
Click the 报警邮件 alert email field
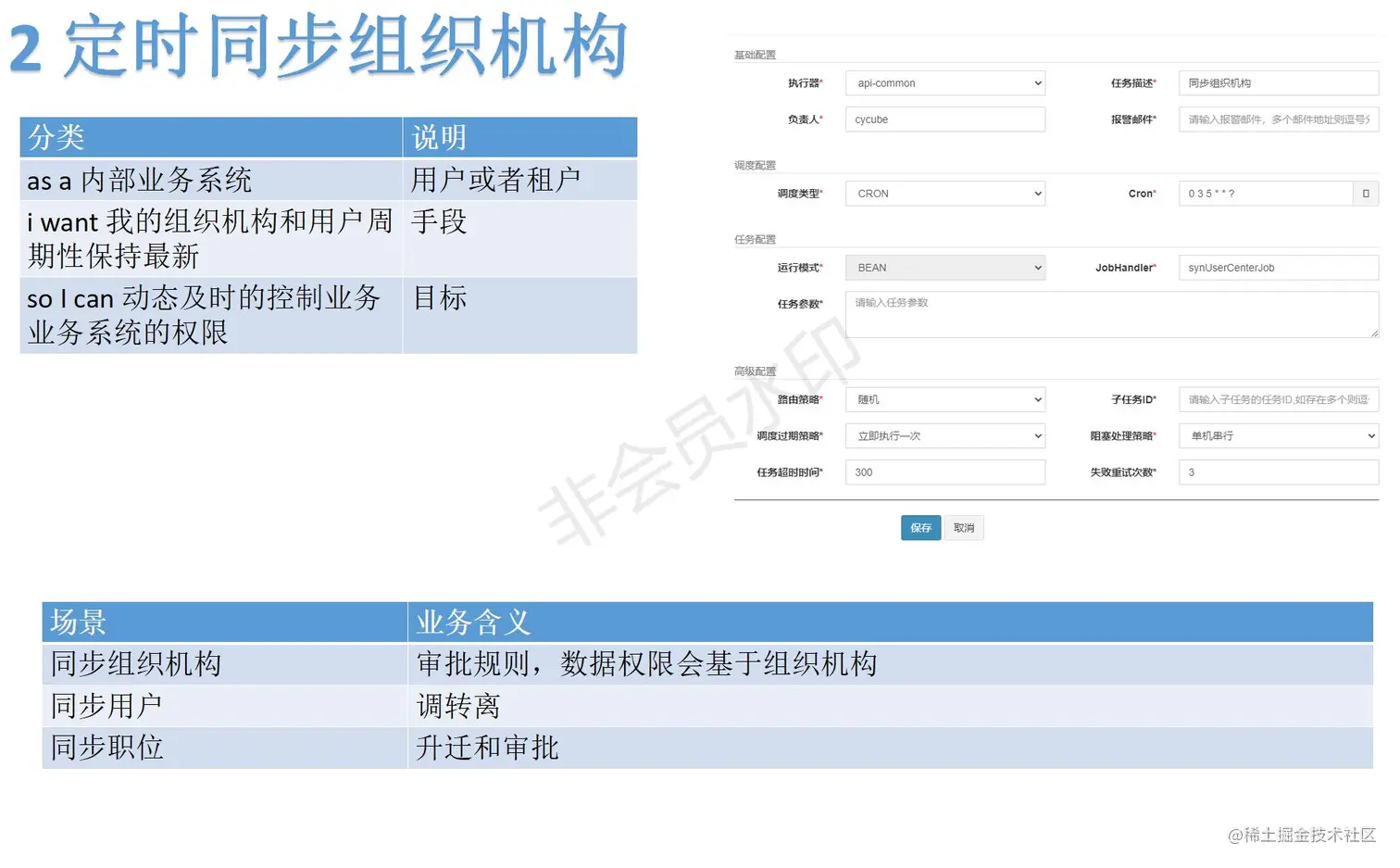click(1278, 119)
